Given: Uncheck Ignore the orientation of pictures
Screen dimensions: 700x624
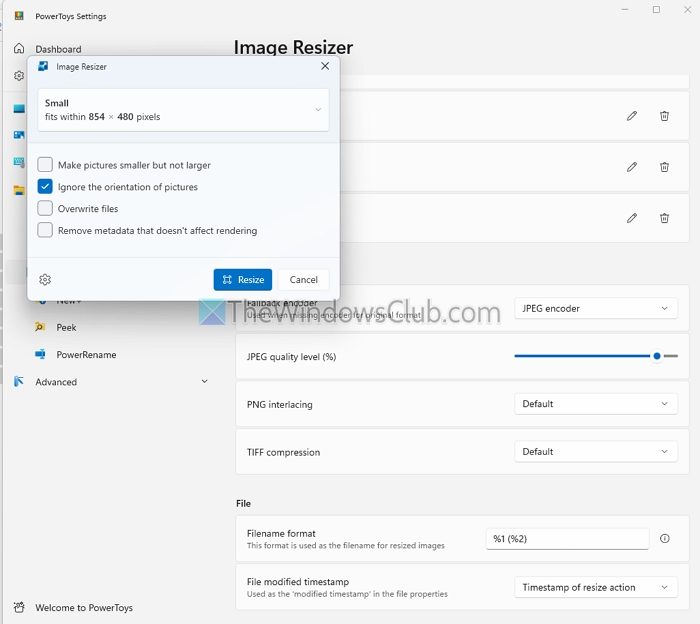Looking at the screenshot, I should (x=45, y=187).
